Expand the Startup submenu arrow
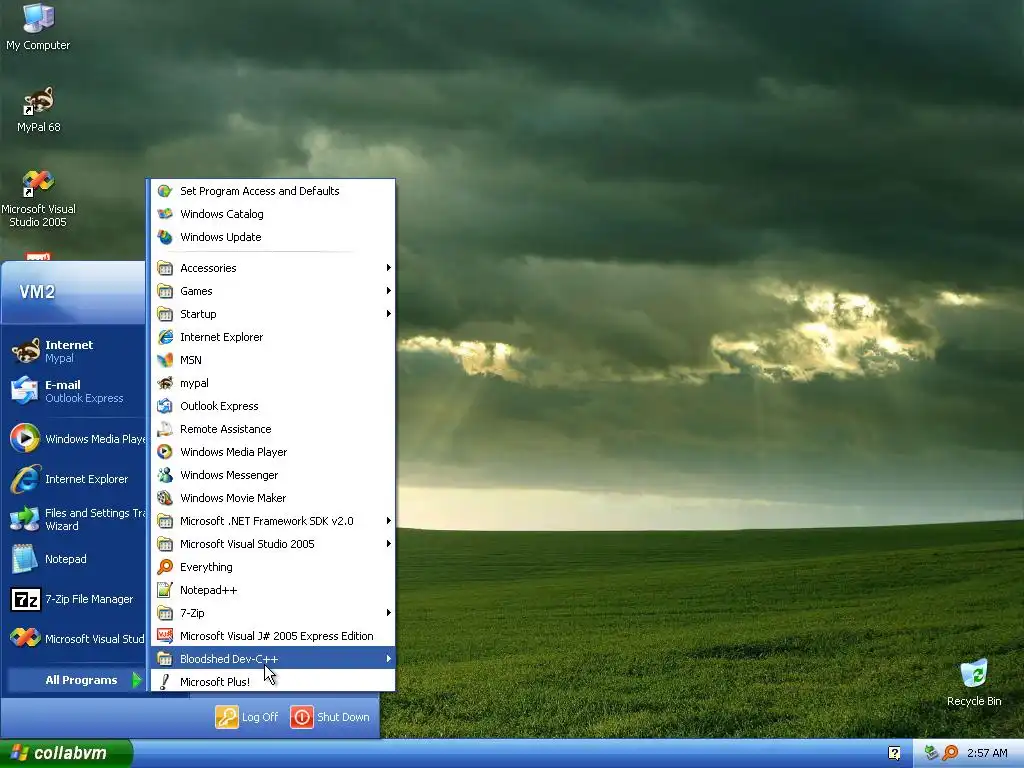This screenshot has height=768, width=1024. (x=389, y=313)
